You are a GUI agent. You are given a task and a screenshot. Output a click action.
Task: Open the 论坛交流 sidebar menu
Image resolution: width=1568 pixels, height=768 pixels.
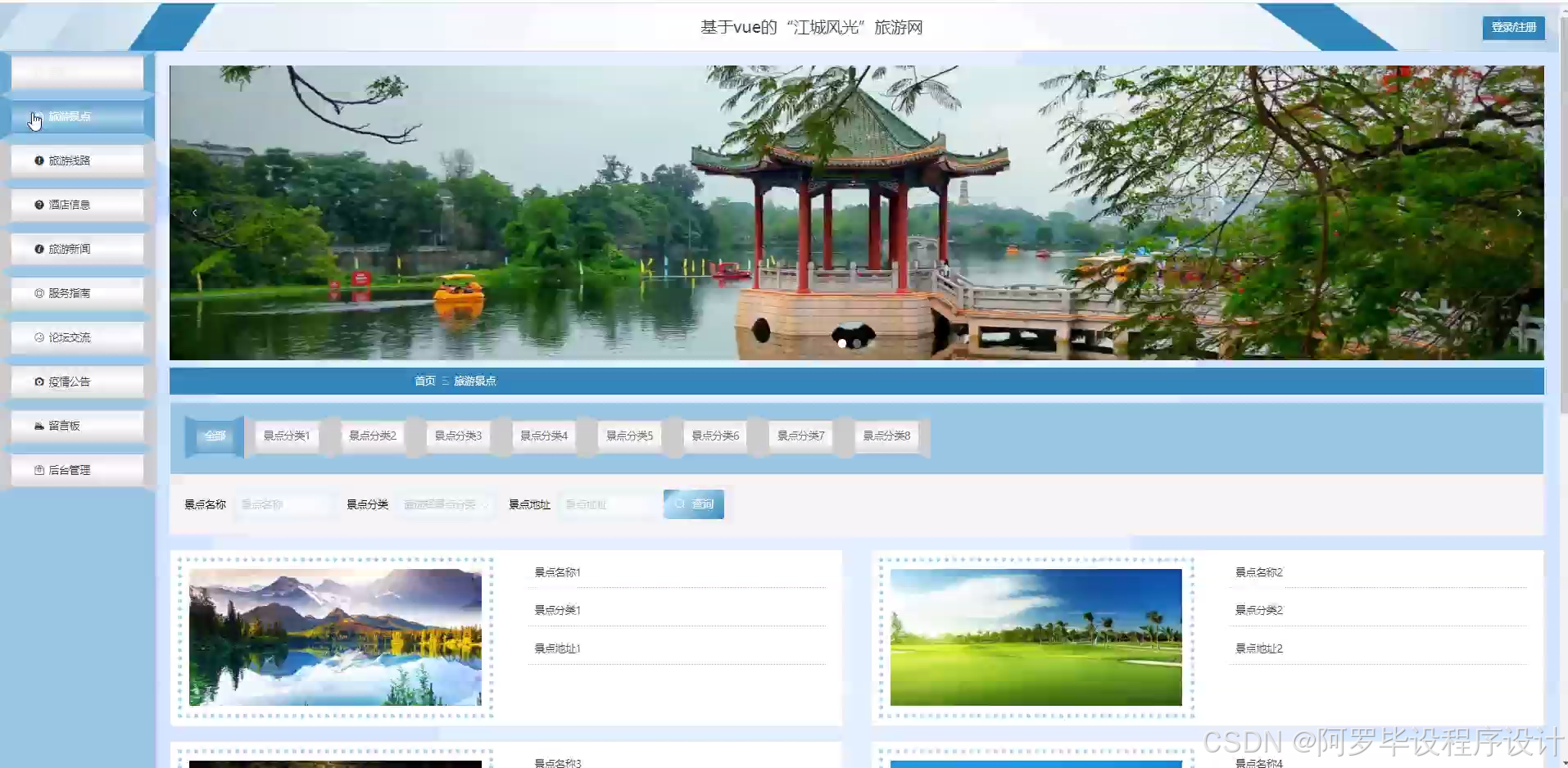tap(77, 337)
